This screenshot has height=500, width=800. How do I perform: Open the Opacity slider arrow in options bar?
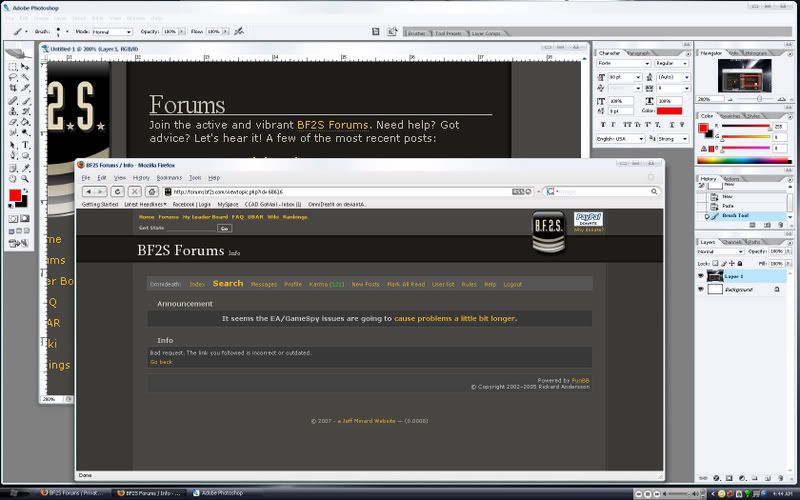point(182,32)
